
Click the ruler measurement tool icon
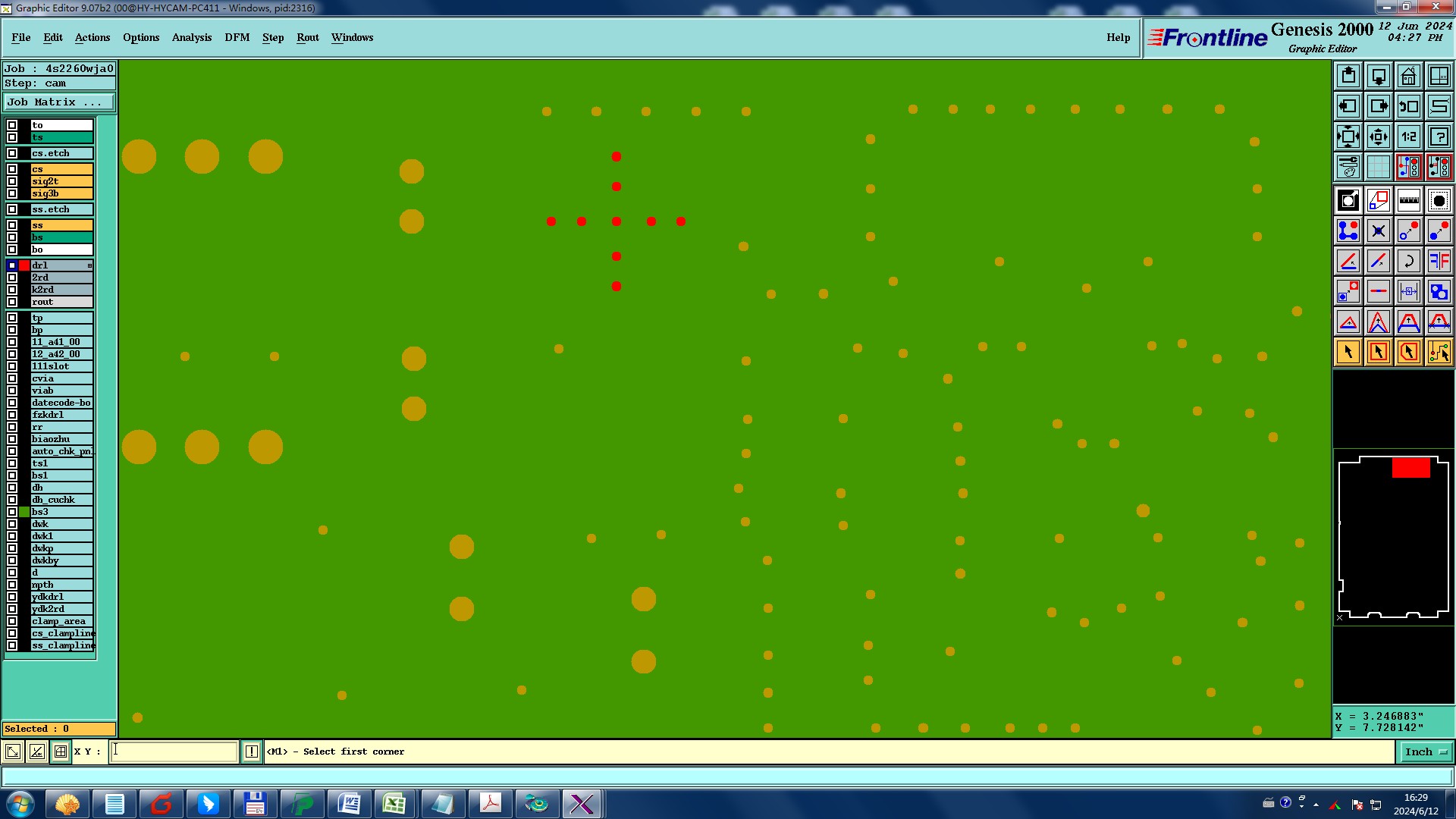(x=1408, y=201)
